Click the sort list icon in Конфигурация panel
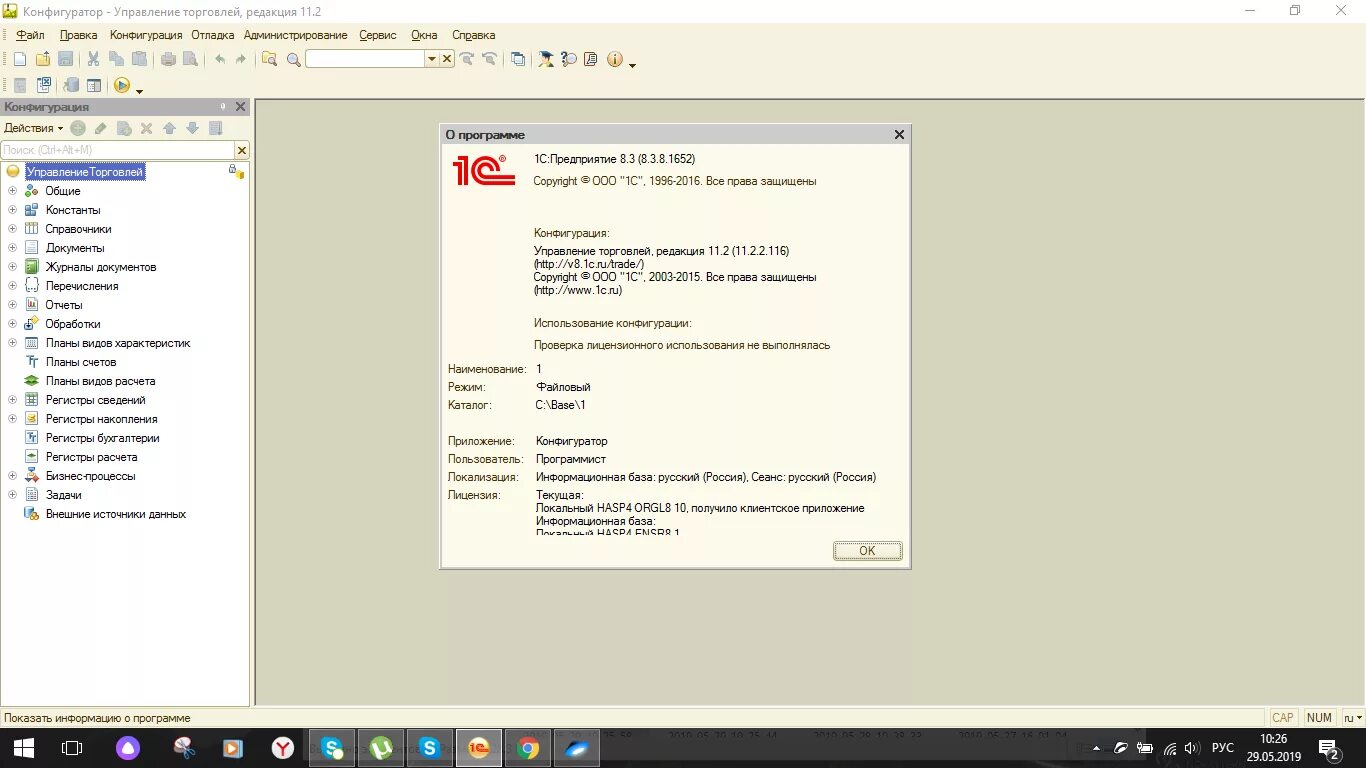The height and width of the screenshot is (768, 1366). (215, 128)
